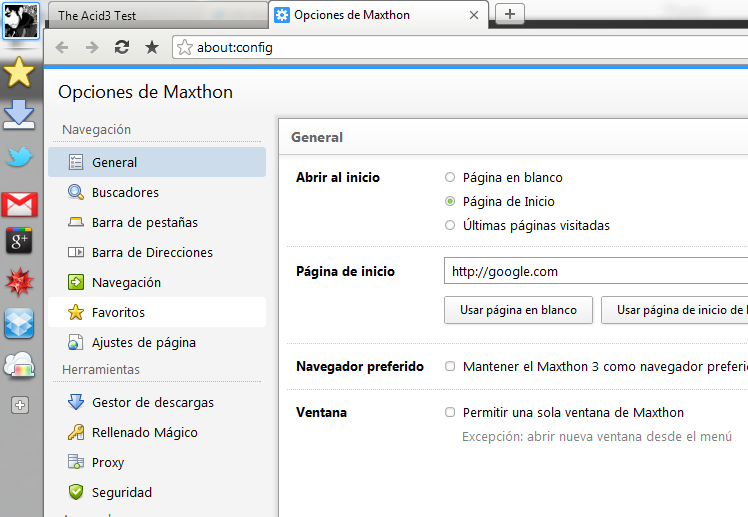Choose Últimas páginas visitadas radio option
Screen dimensions: 748x517
point(450,226)
